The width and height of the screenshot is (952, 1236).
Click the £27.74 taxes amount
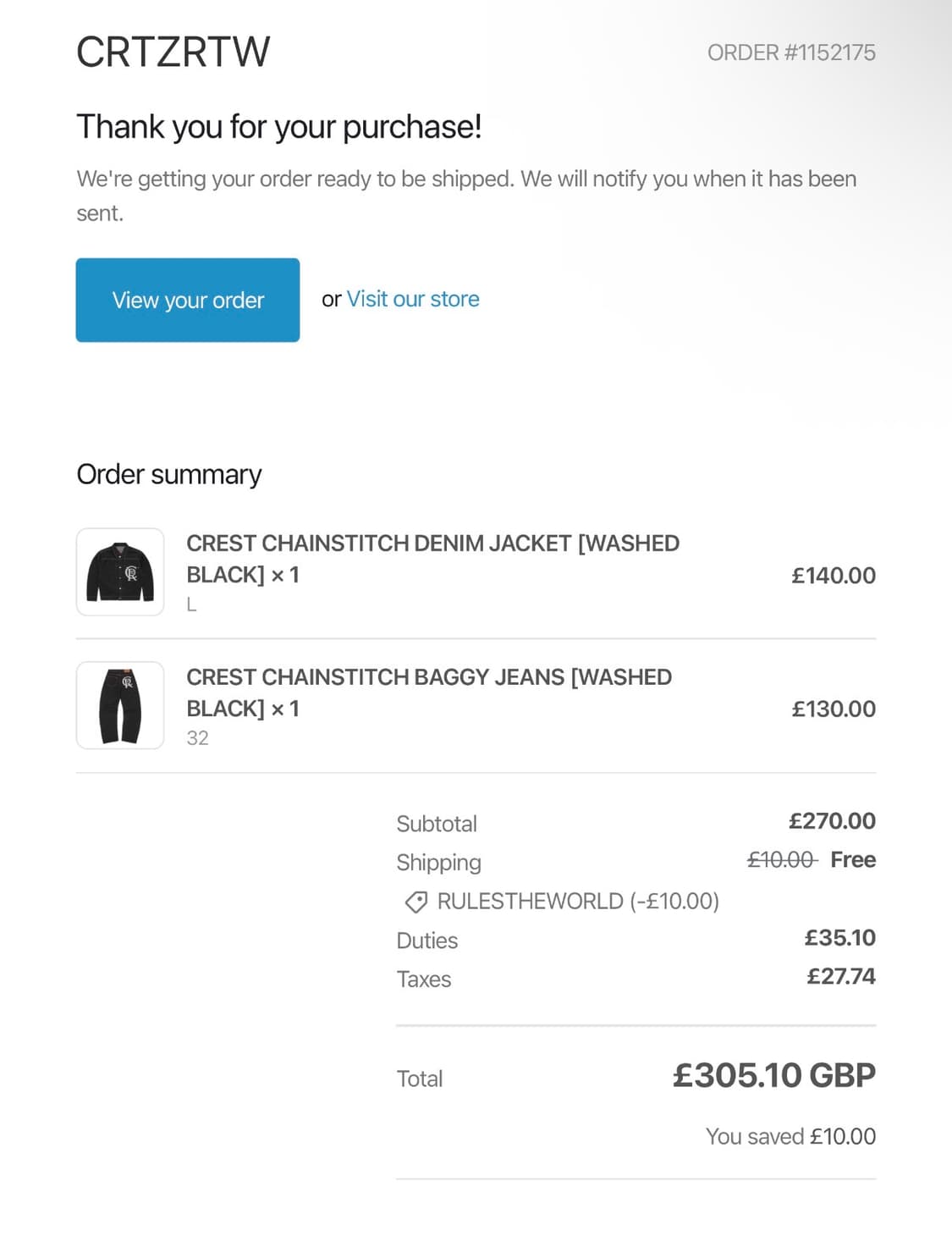[840, 977]
